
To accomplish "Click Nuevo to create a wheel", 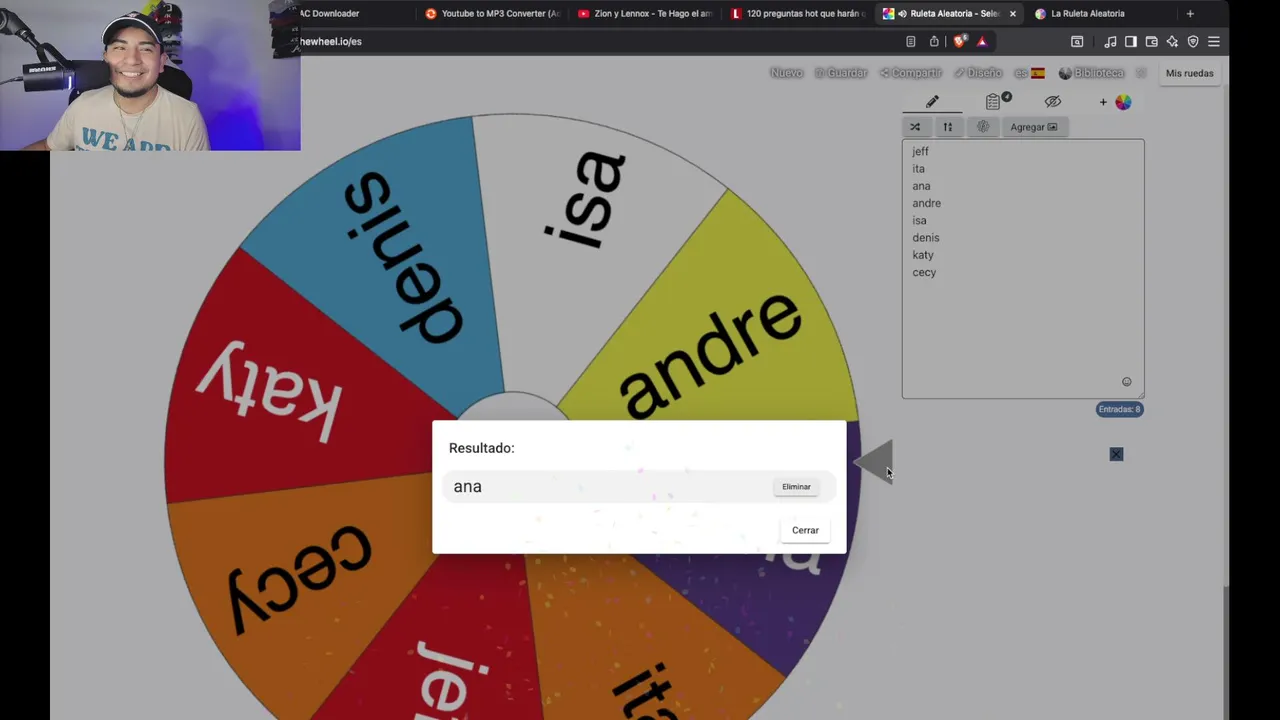I will pos(786,73).
